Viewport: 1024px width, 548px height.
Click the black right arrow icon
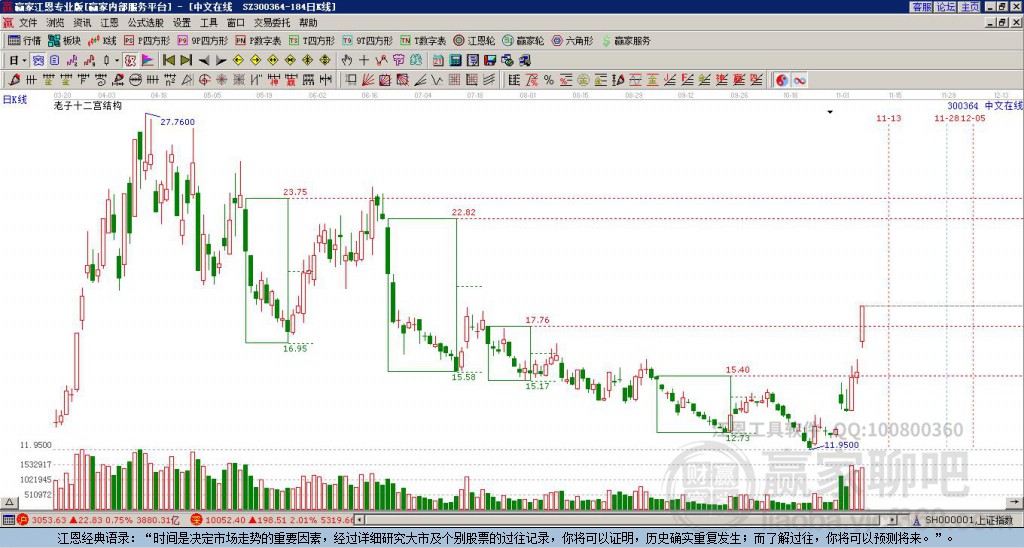point(221,61)
